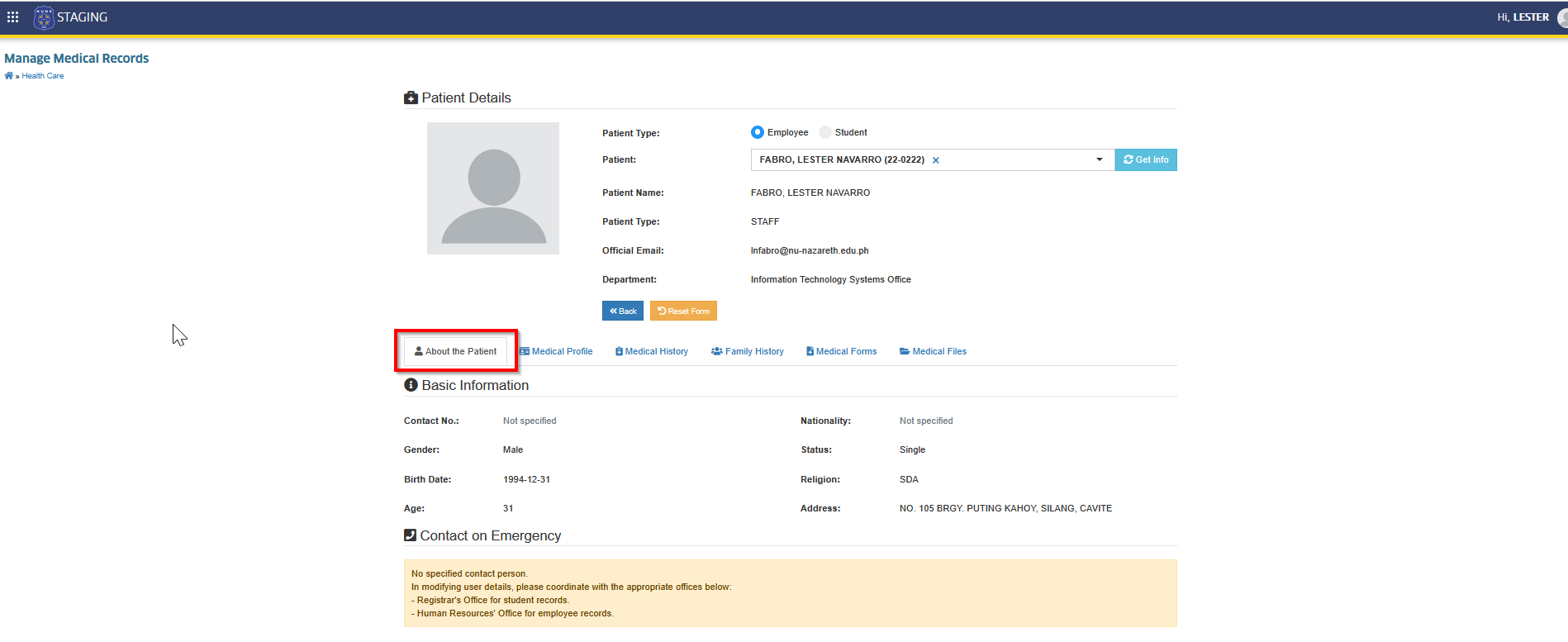
Task: Click the Manage Medical Records heading
Action: [x=77, y=58]
